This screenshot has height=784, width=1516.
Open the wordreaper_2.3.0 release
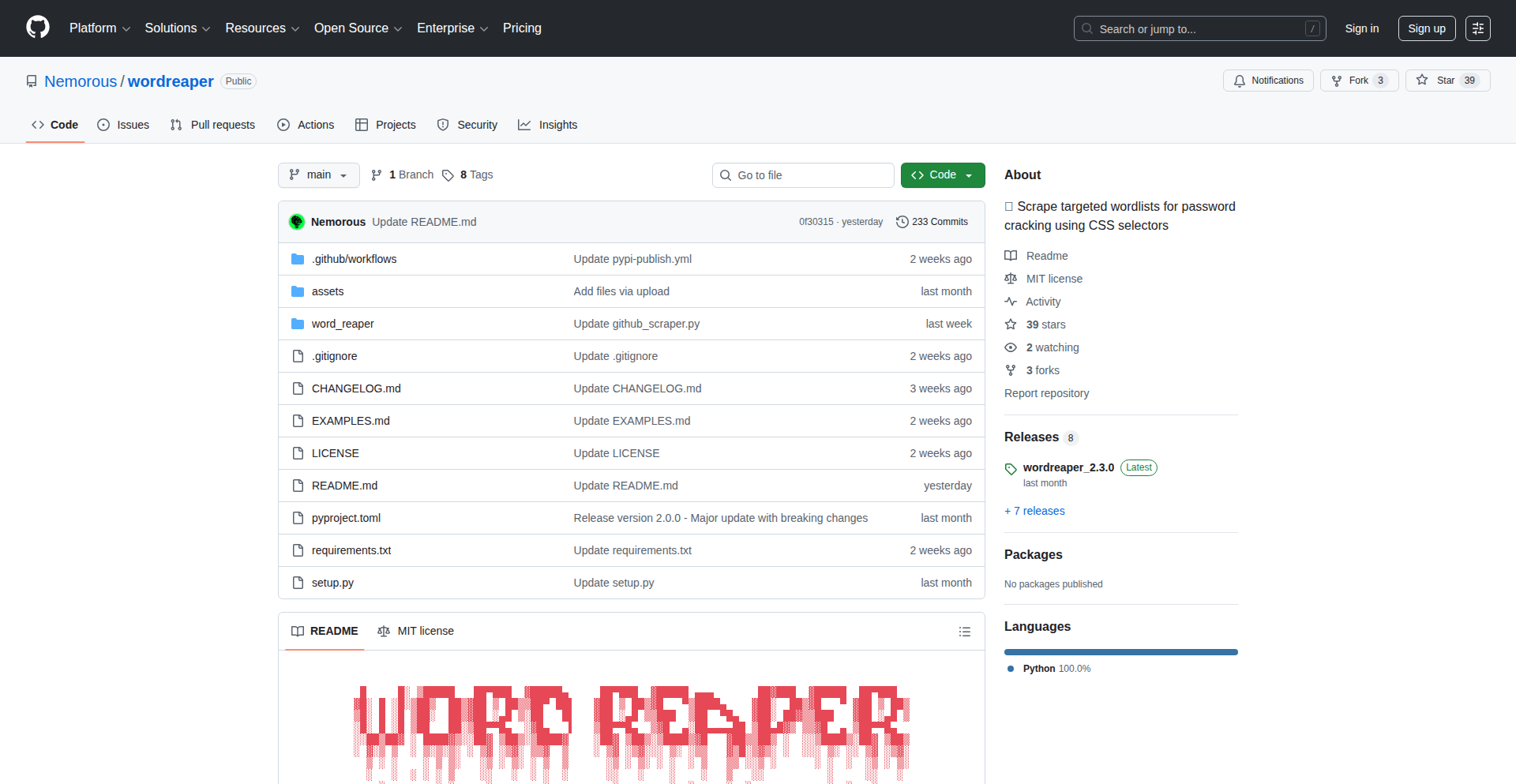coord(1068,467)
